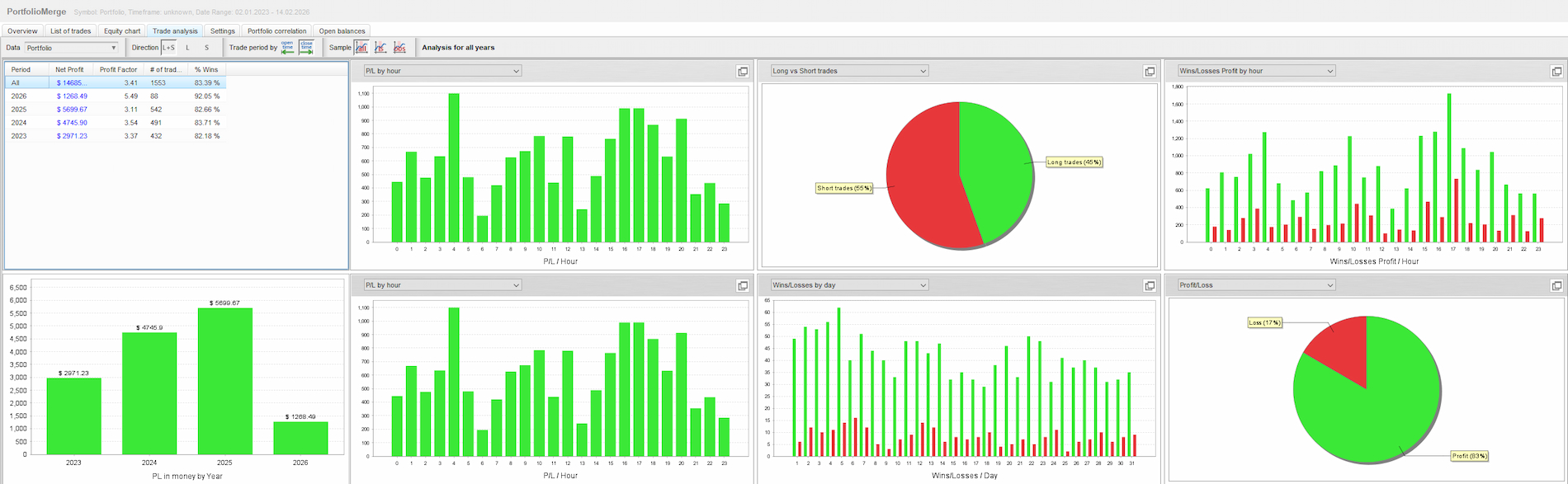
Task: Open bottom 'P/L by hour' chart selector
Action: coord(442,285)
